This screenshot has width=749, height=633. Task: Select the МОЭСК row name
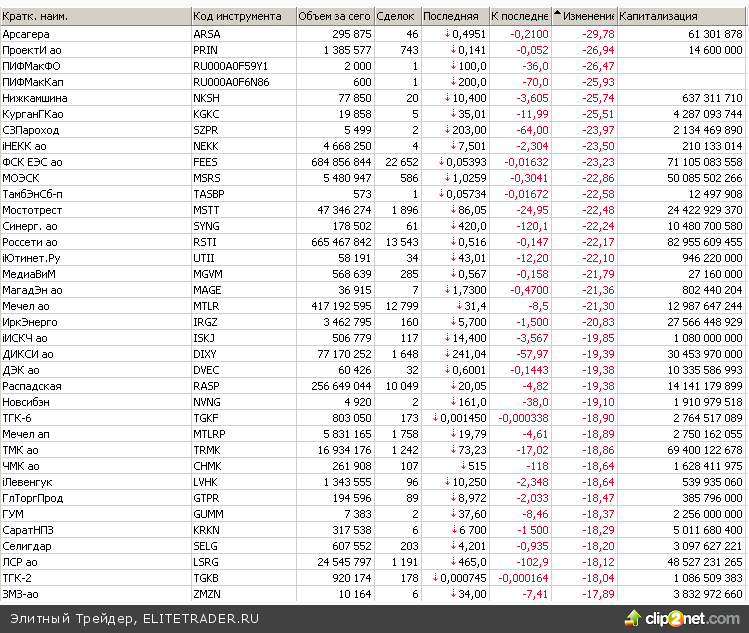[x=21, y=178]
